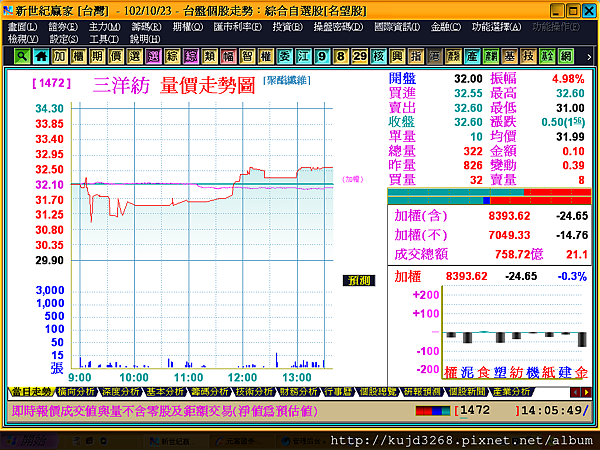Click the 加權(含) index value 8393.62
The image size is (600, 450).
click(509, 216)
